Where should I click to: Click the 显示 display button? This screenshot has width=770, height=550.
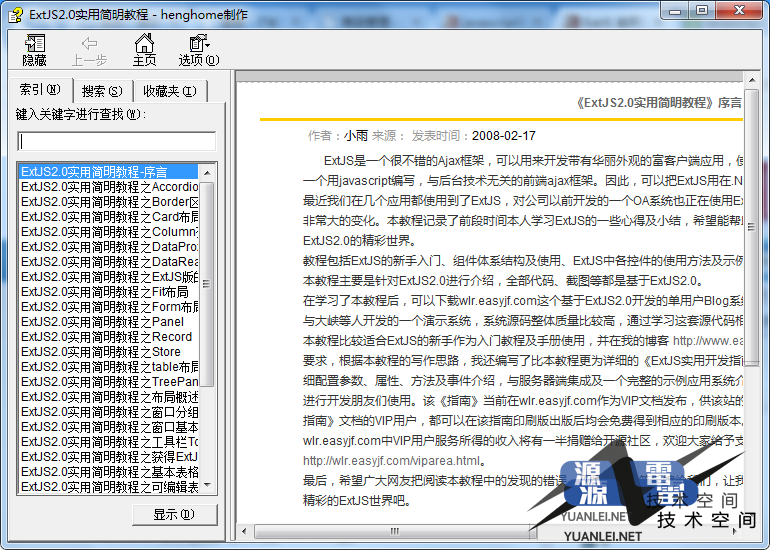pyautogui.click(x=174, y=515)
